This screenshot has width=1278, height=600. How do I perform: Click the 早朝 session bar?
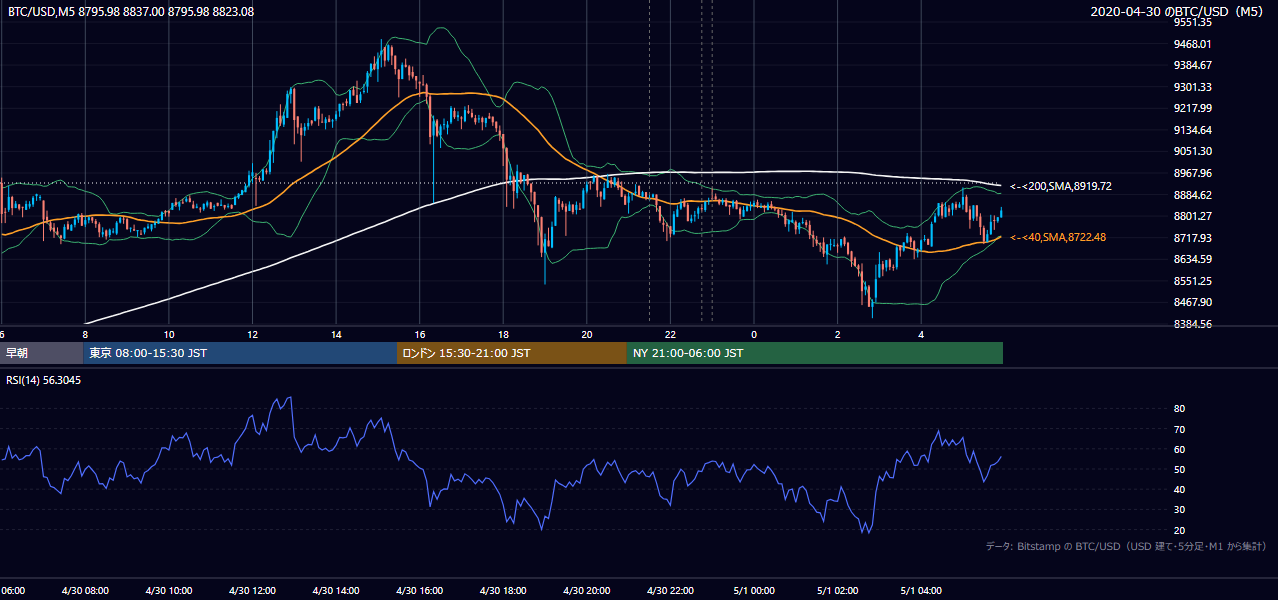pos(41,353)
